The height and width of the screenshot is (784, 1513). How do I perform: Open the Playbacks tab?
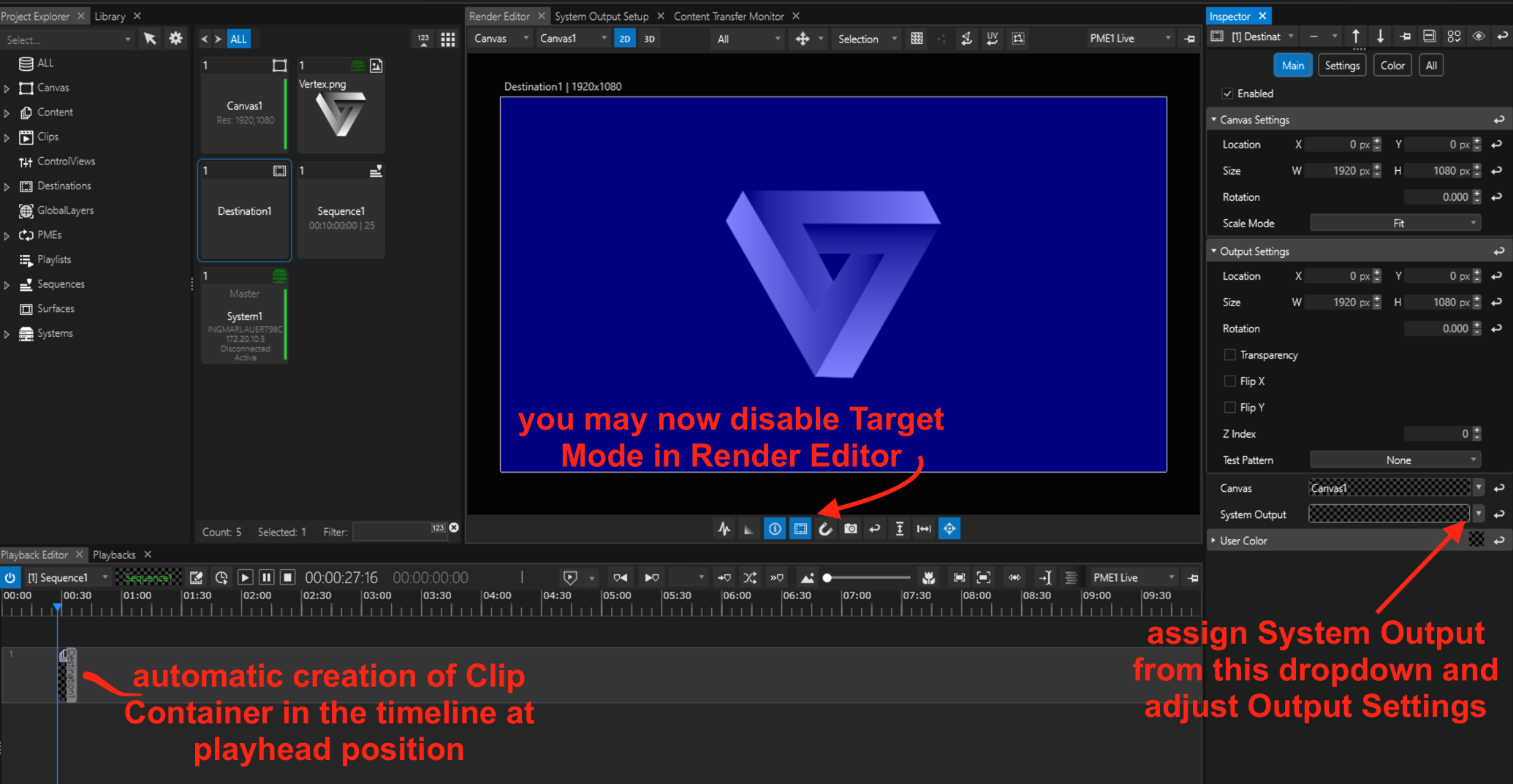pos(114,555)
